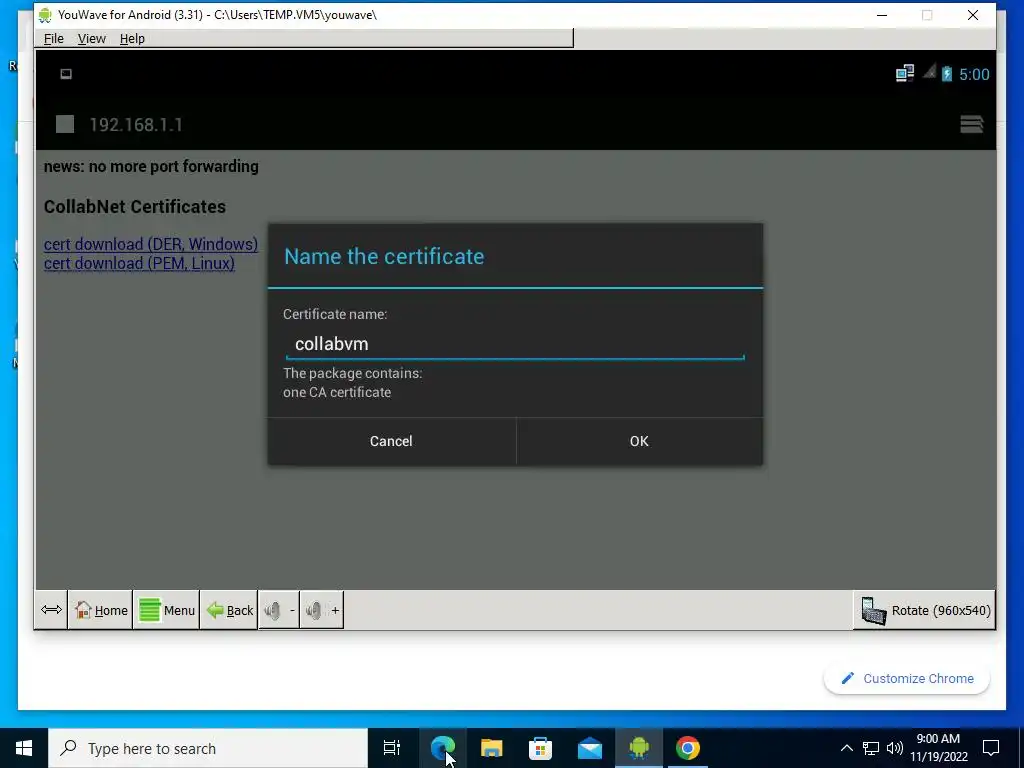
Task: Open the View menu
Action: 91,39
